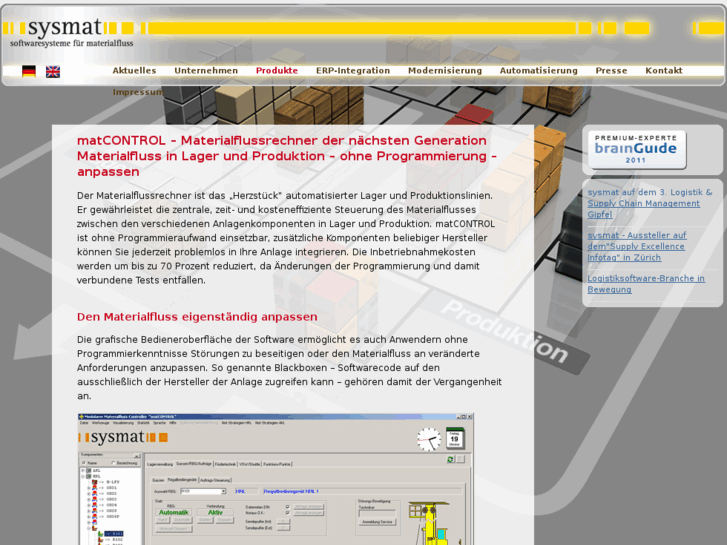Open the Datei menu in the matCONTROL screenshot
727x545 pixels.
[x=84, y=423]
